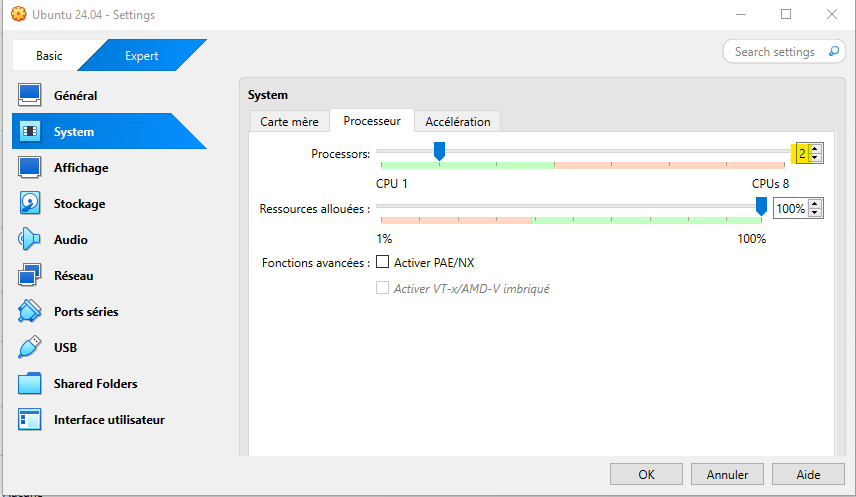
Task: Select the Affichage monitor icon
Action: [30, 168]
